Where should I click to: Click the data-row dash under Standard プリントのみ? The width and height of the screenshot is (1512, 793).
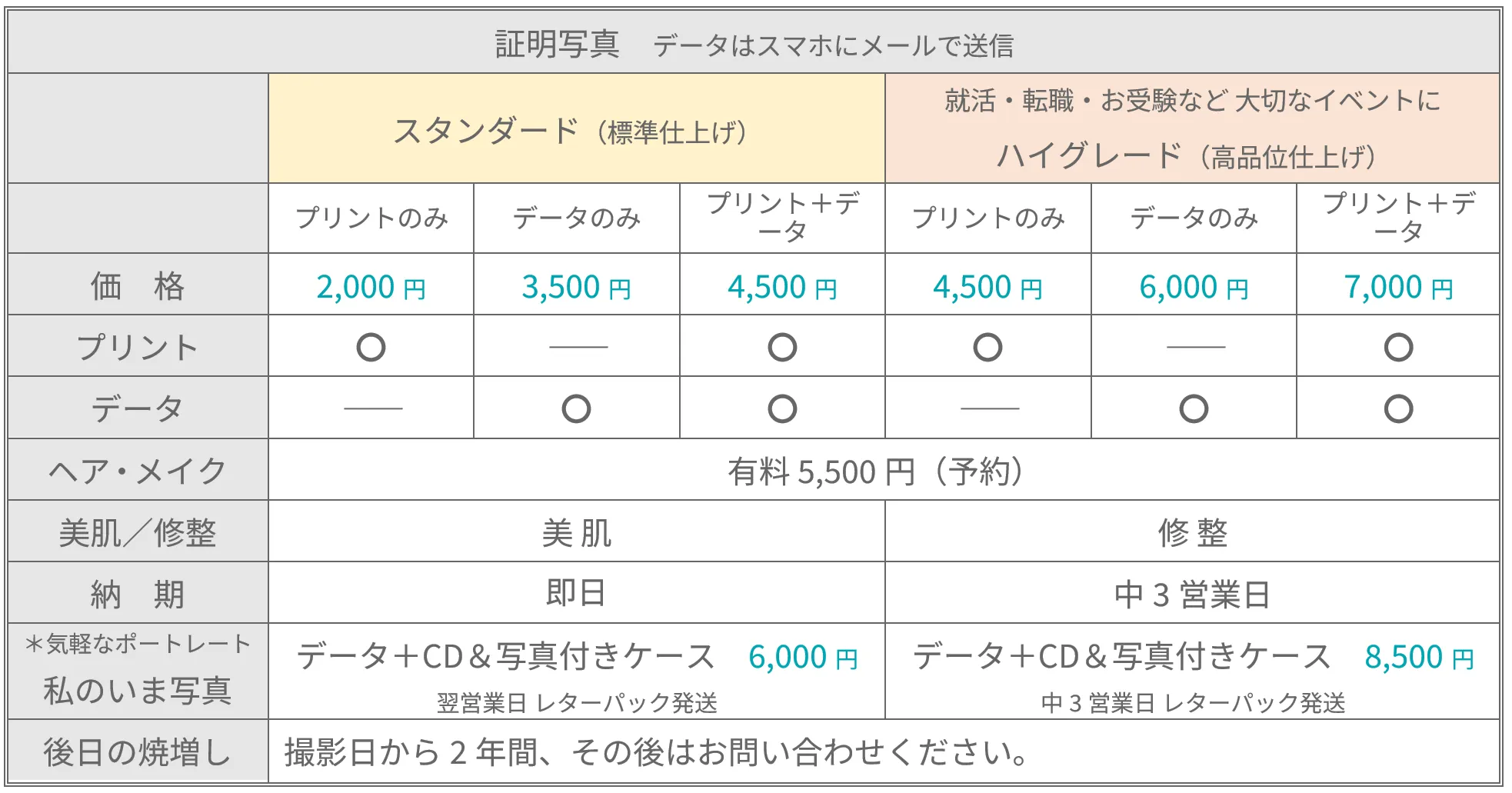pos(373,408)
